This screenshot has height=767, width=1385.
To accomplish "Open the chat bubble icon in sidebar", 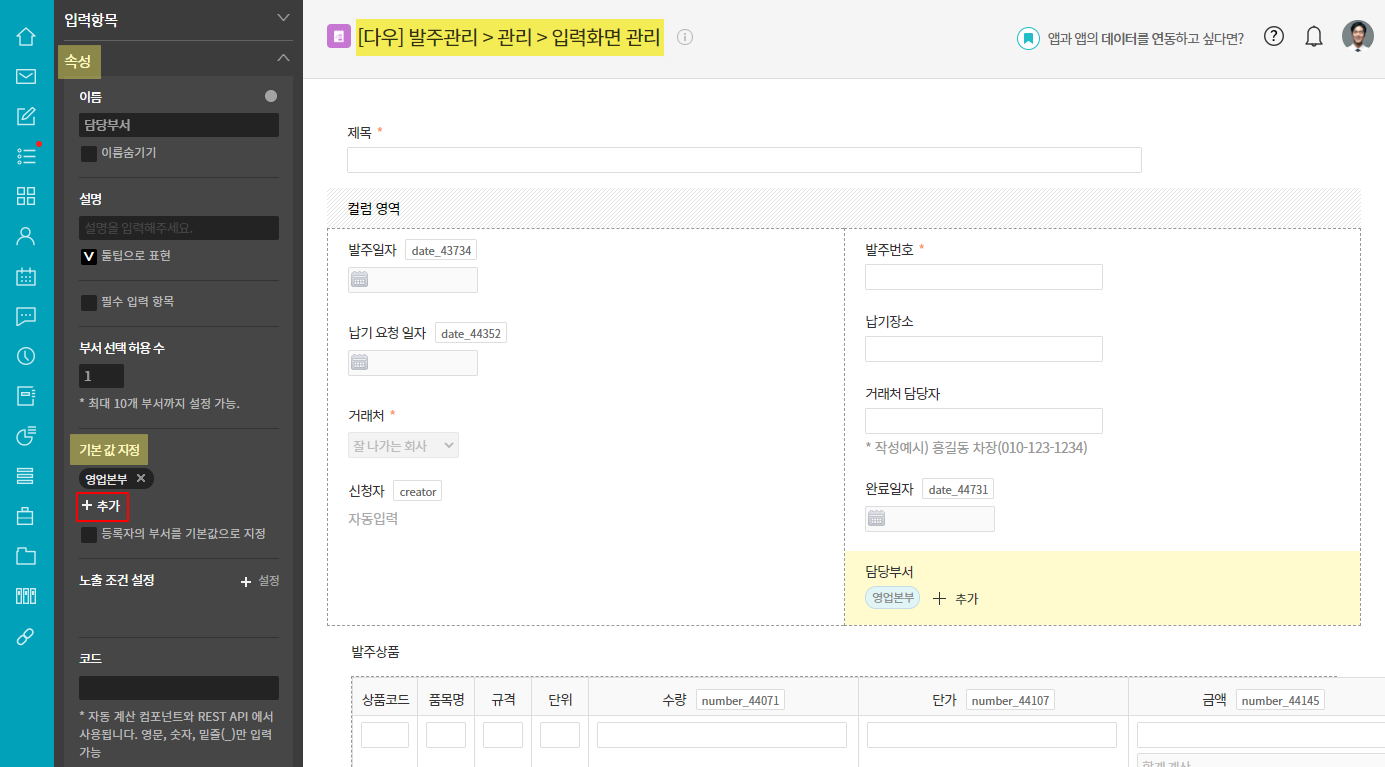I will coord(26,317).
